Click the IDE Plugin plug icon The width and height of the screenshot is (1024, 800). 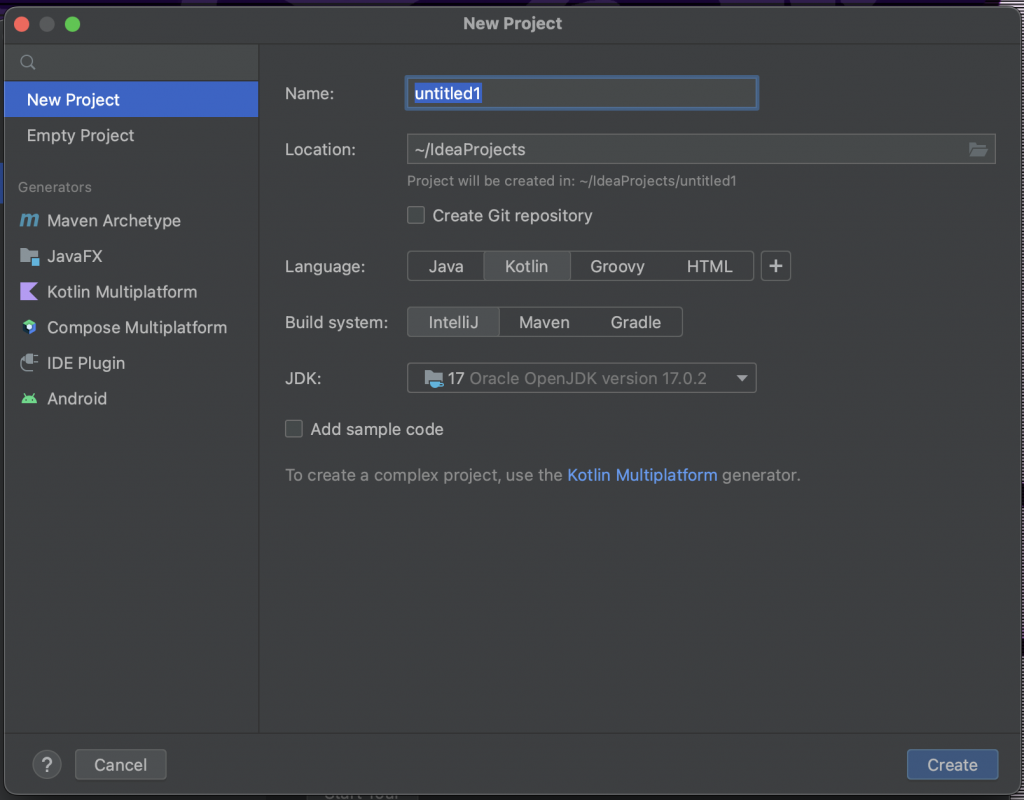(x=29, y=362)
